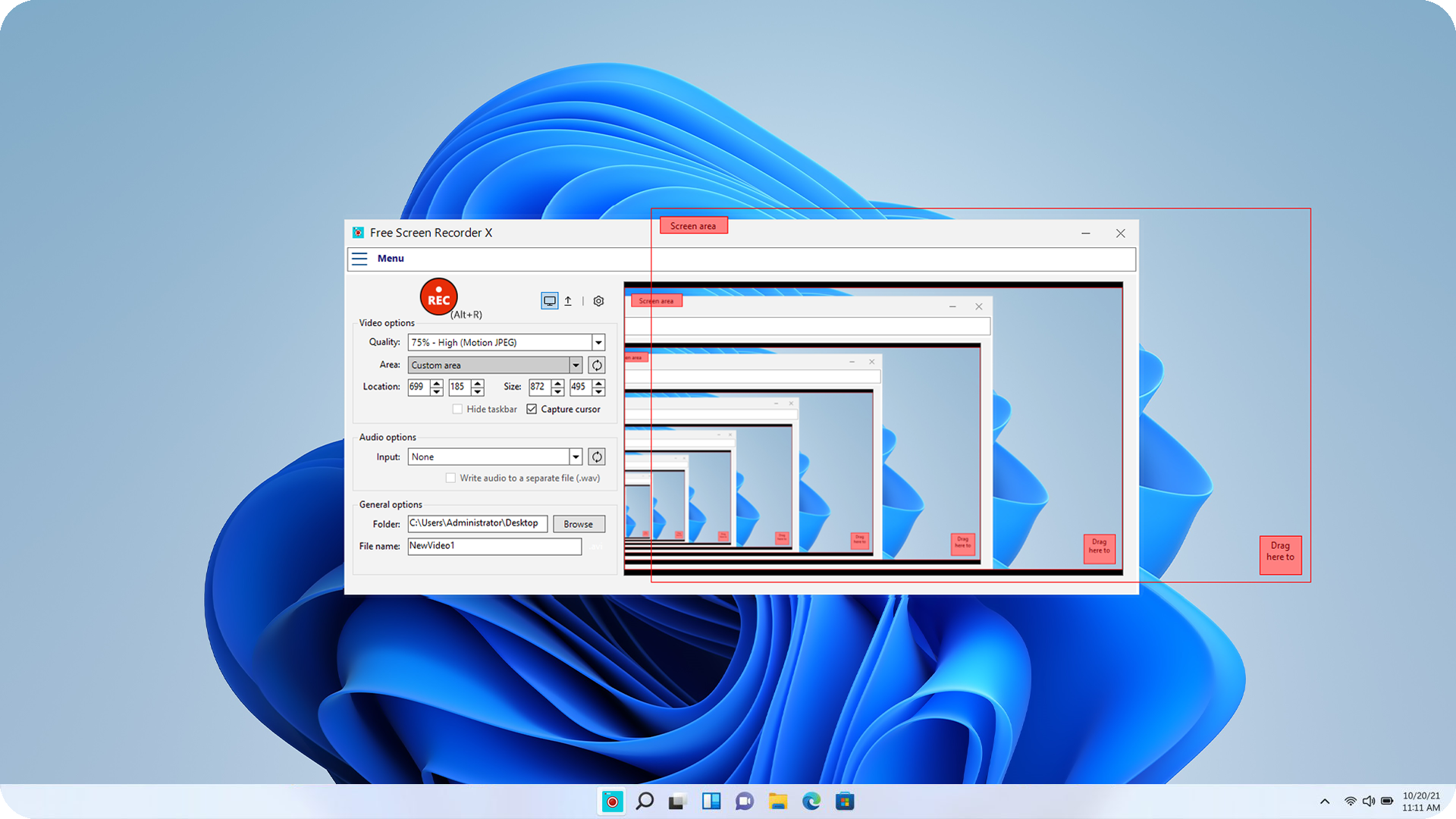1456x819 pixels.
Task: Click the Browse folder button
Action: [579, 523]
